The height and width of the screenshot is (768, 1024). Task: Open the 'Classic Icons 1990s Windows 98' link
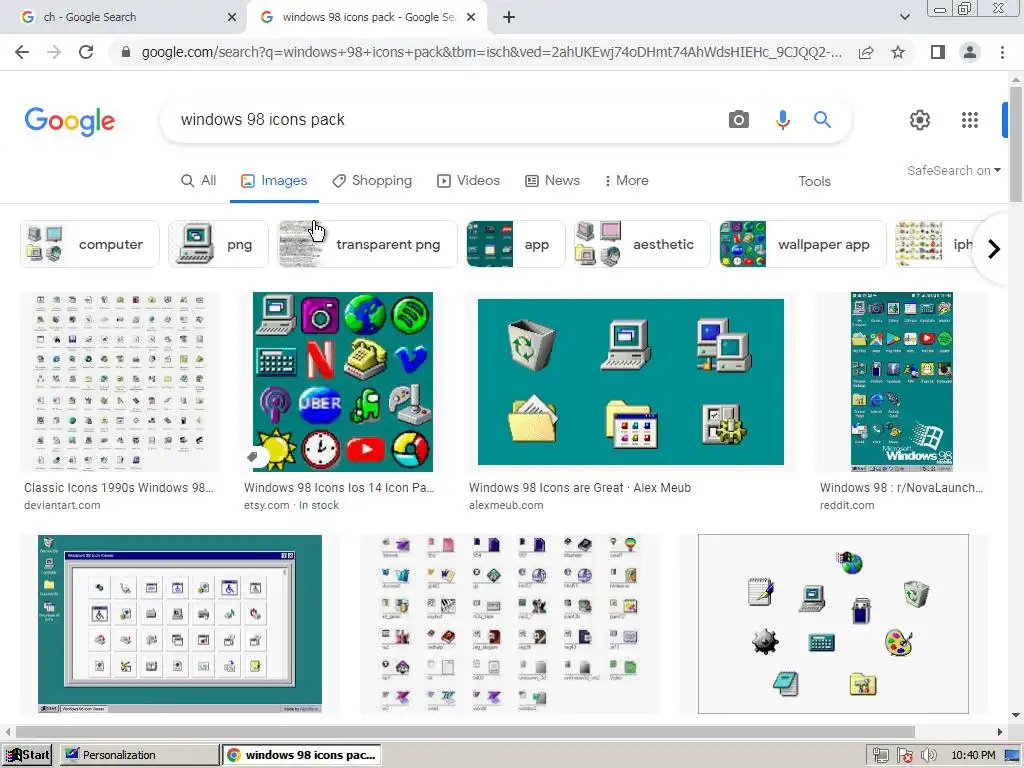click(x=118, y=488)
